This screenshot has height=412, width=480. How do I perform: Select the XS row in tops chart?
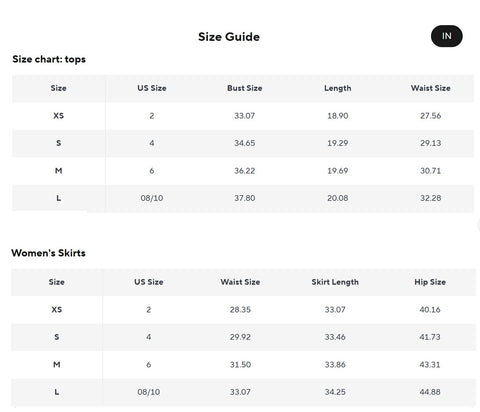(x=243, y=116)
